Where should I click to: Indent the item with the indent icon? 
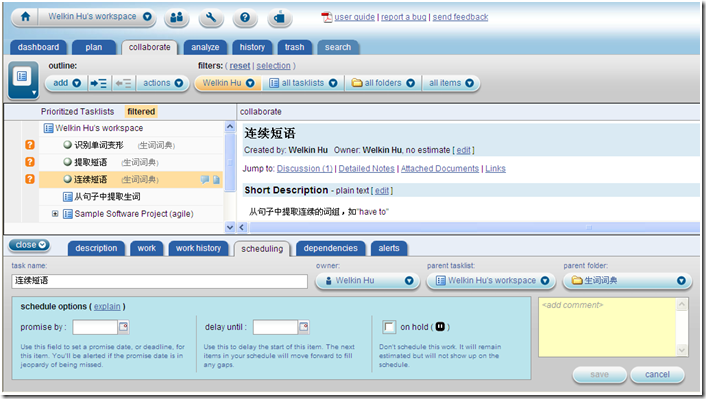[99, 83]
